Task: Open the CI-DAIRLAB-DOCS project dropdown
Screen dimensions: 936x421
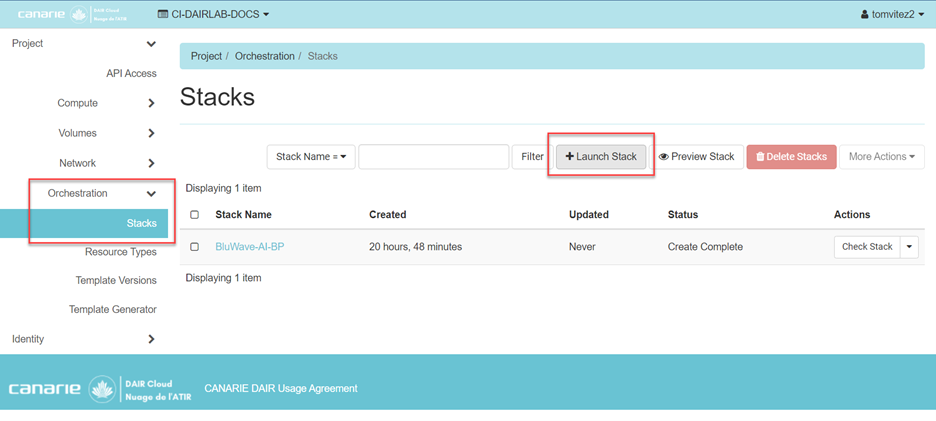Action: coord(214,14)
